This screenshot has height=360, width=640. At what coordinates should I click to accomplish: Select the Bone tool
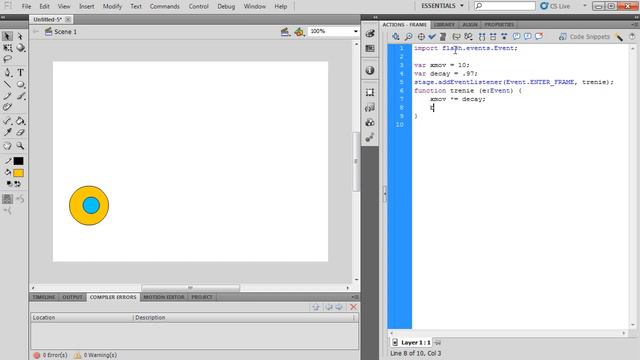[7, 121]
